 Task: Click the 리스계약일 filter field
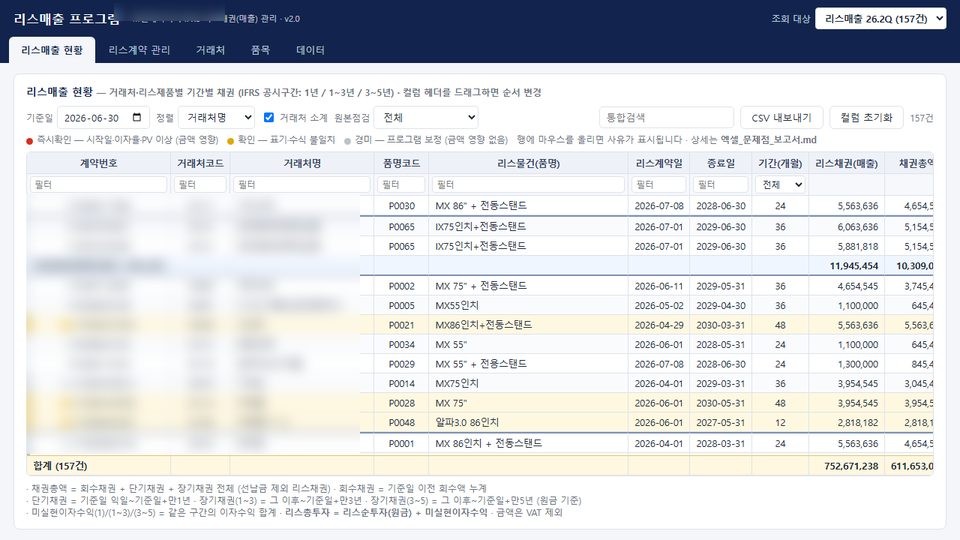point(658,184)
